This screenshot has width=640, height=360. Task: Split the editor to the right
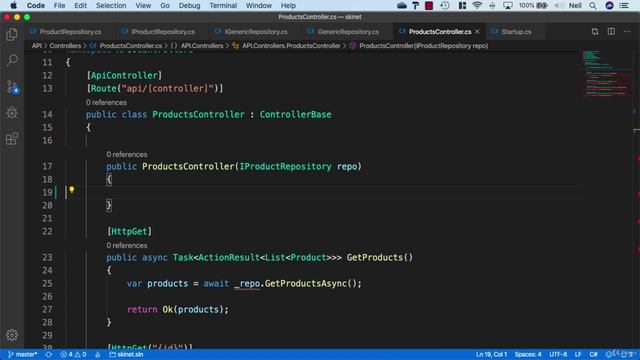pos(611,31)
